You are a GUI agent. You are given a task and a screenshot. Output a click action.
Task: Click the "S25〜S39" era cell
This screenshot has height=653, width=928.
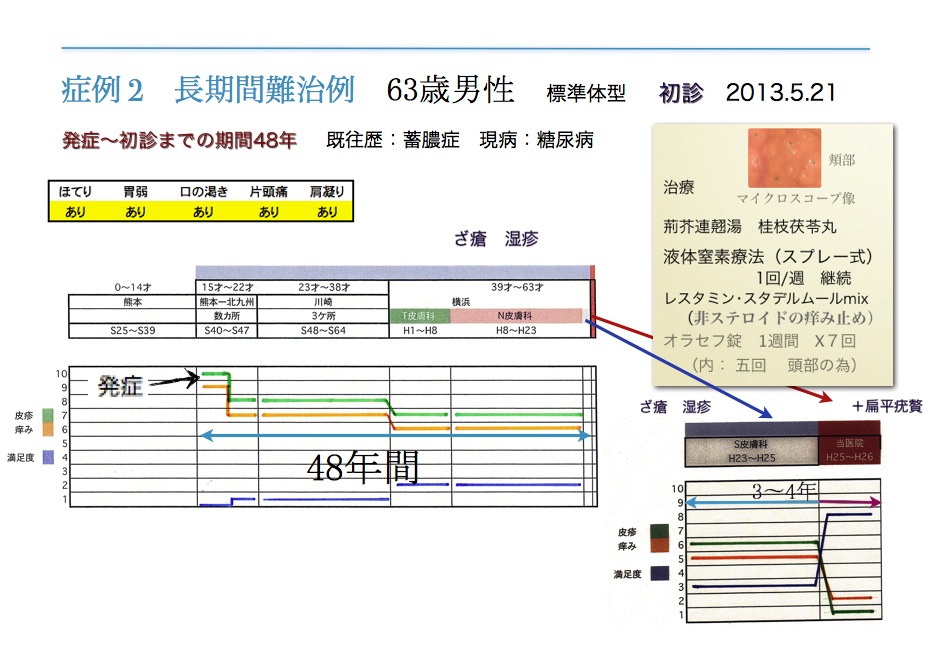coord(133,330)
